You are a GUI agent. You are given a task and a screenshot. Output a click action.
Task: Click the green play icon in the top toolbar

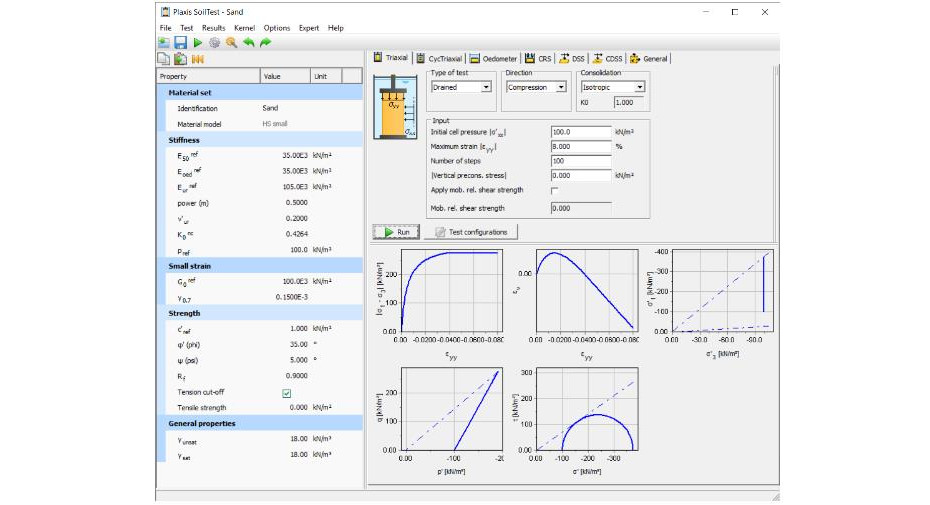pyautogui.click(x=197, y=43)
